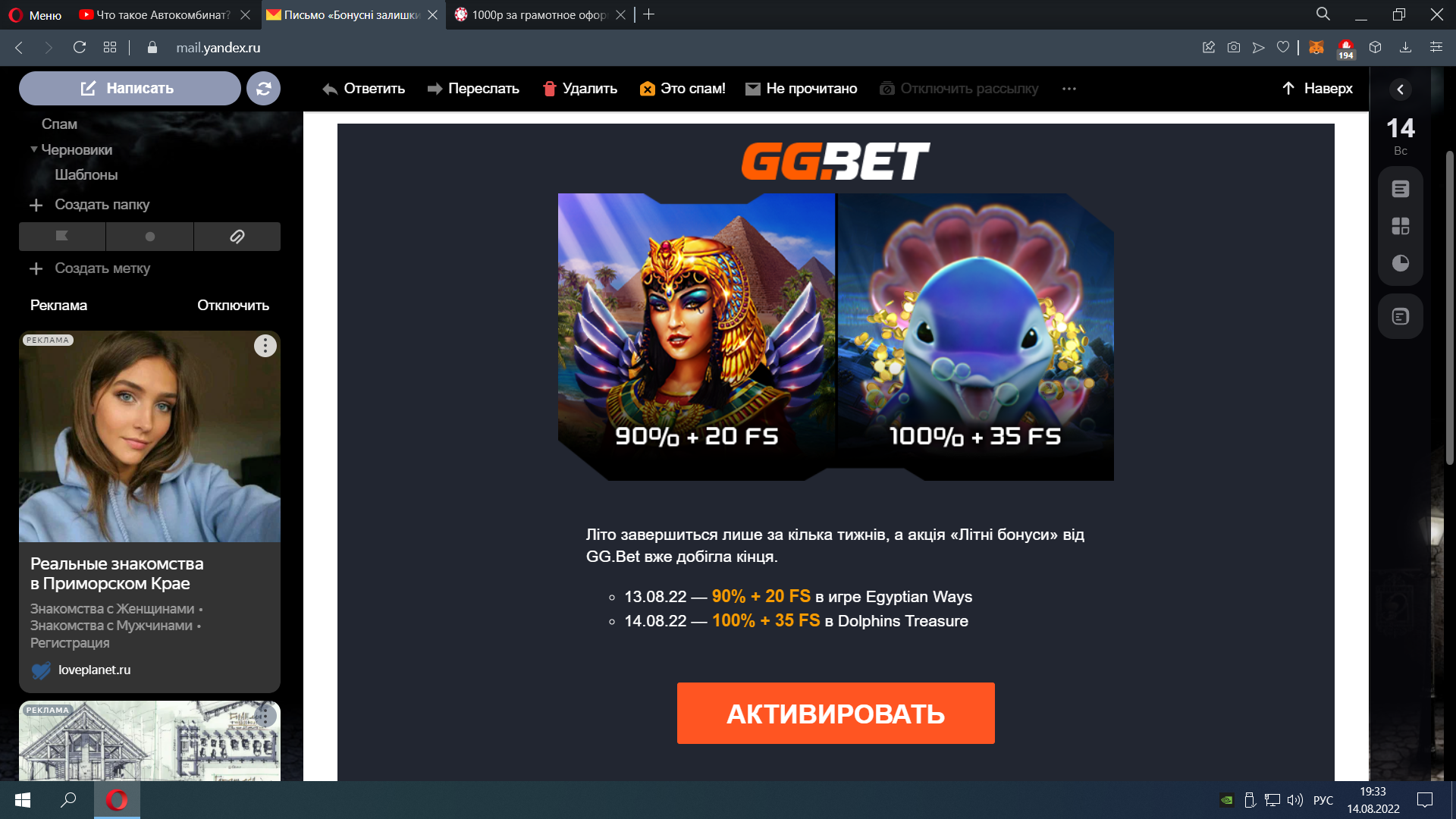Open the notes icon in right sidebar
This screenshot has width=1456, height=819.
1401,189
